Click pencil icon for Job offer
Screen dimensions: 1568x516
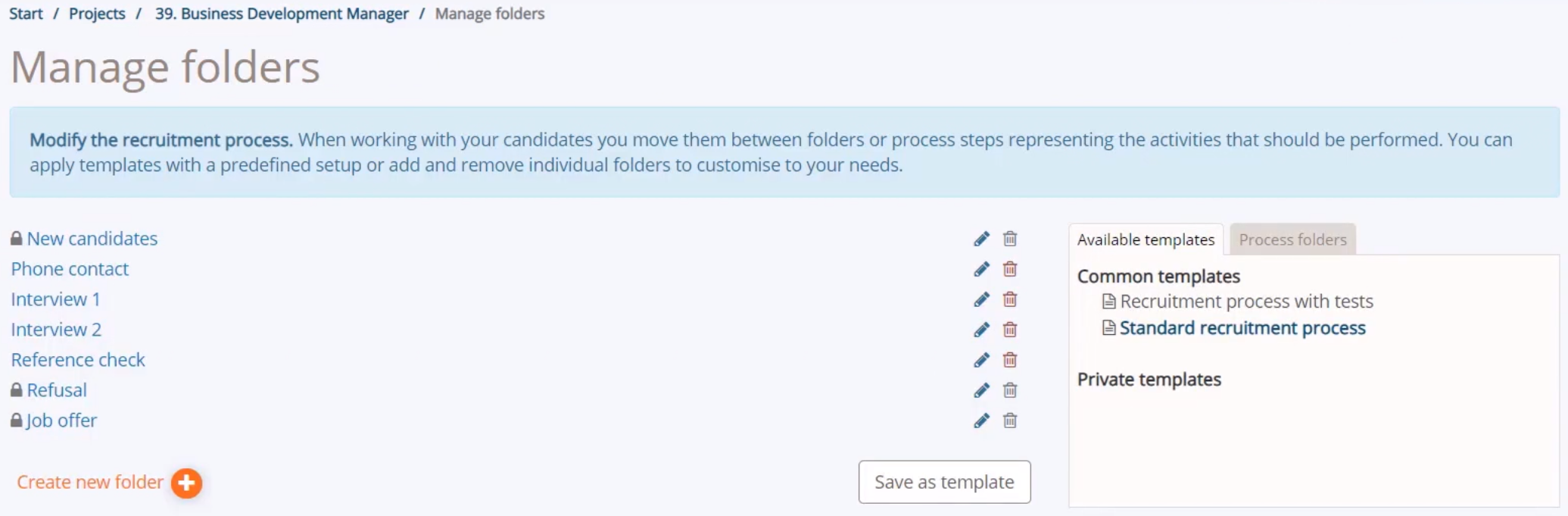(x=981, y=421)
